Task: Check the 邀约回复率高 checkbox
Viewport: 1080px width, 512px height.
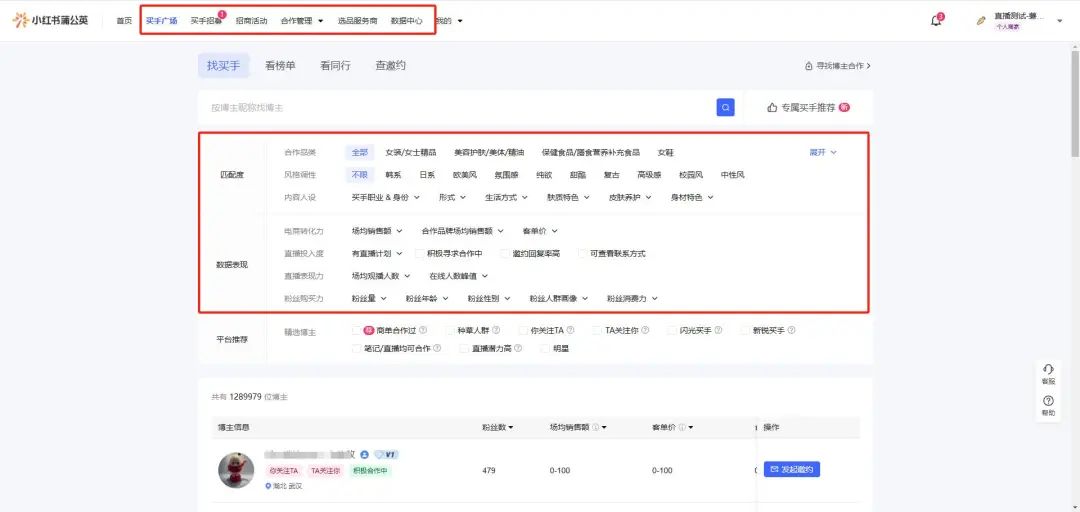Action: tap(505, 254)
